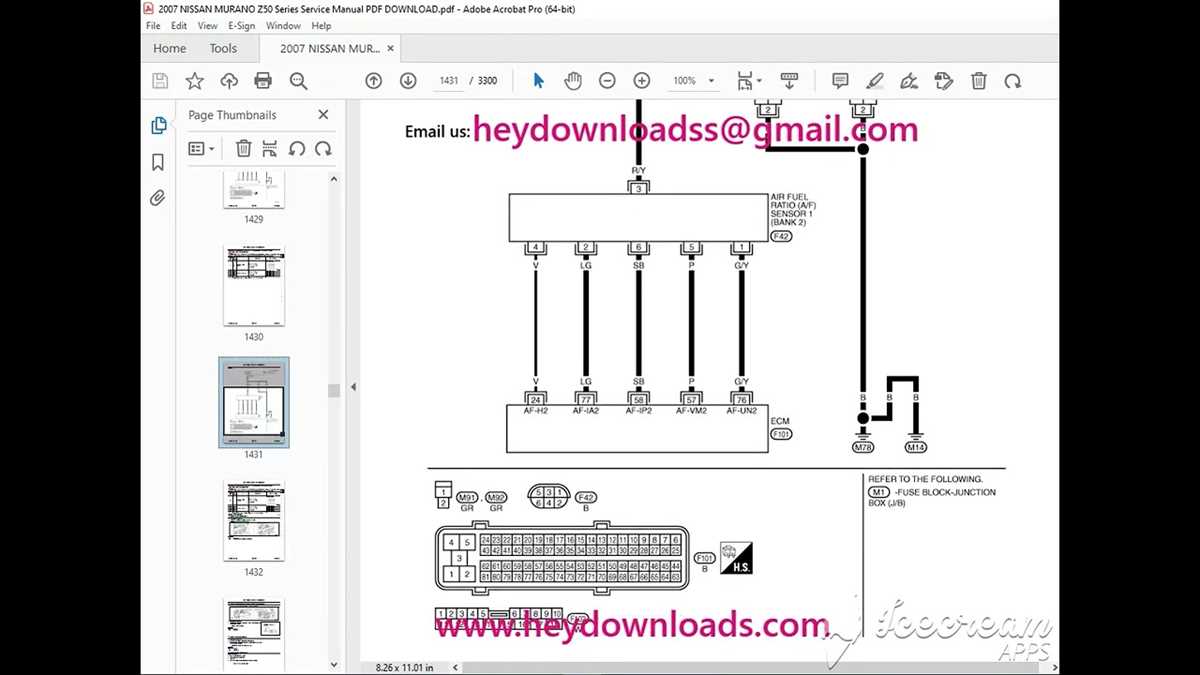Close the Page Thumbnails panel
The height and width of the screenshot is (675, 1200).
(x=323, y=115)
